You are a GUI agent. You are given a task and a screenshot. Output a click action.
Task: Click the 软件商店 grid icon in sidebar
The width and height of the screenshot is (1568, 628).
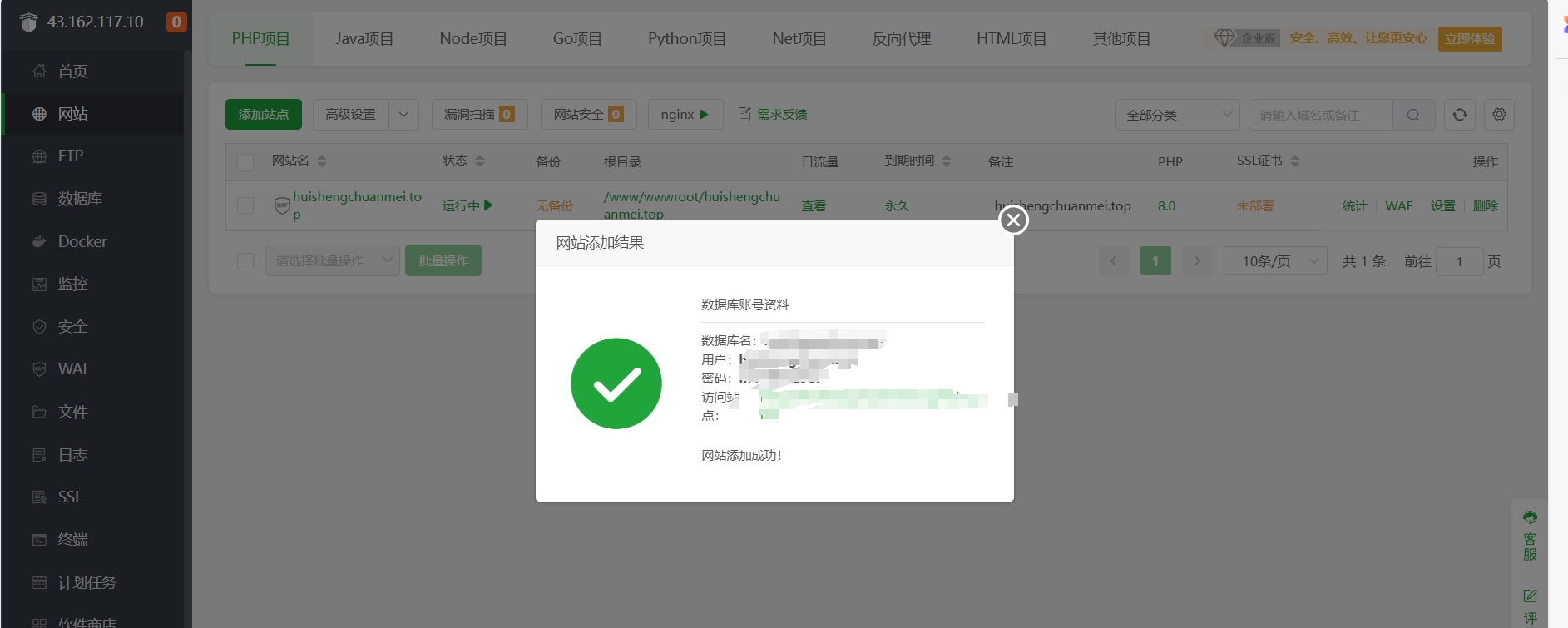[39, 623]
